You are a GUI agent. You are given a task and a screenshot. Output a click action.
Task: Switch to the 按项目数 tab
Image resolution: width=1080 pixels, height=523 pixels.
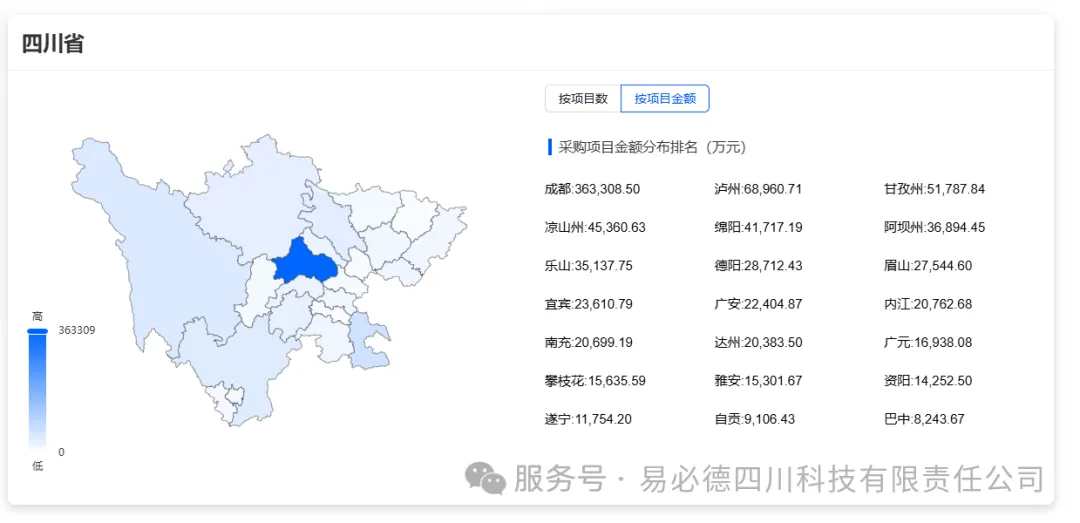[583, 99]
